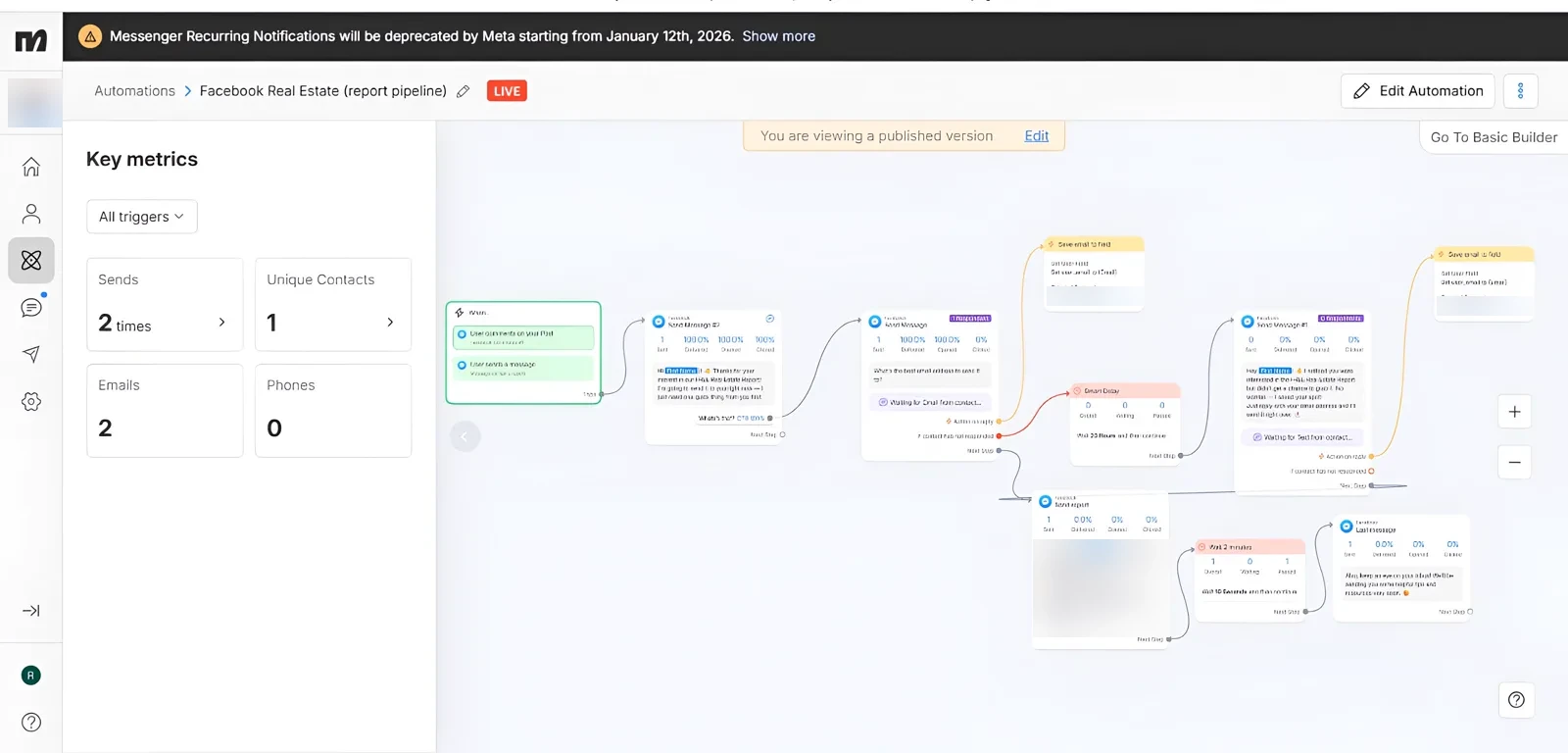Open the Settings gear icon

(31, 402)
